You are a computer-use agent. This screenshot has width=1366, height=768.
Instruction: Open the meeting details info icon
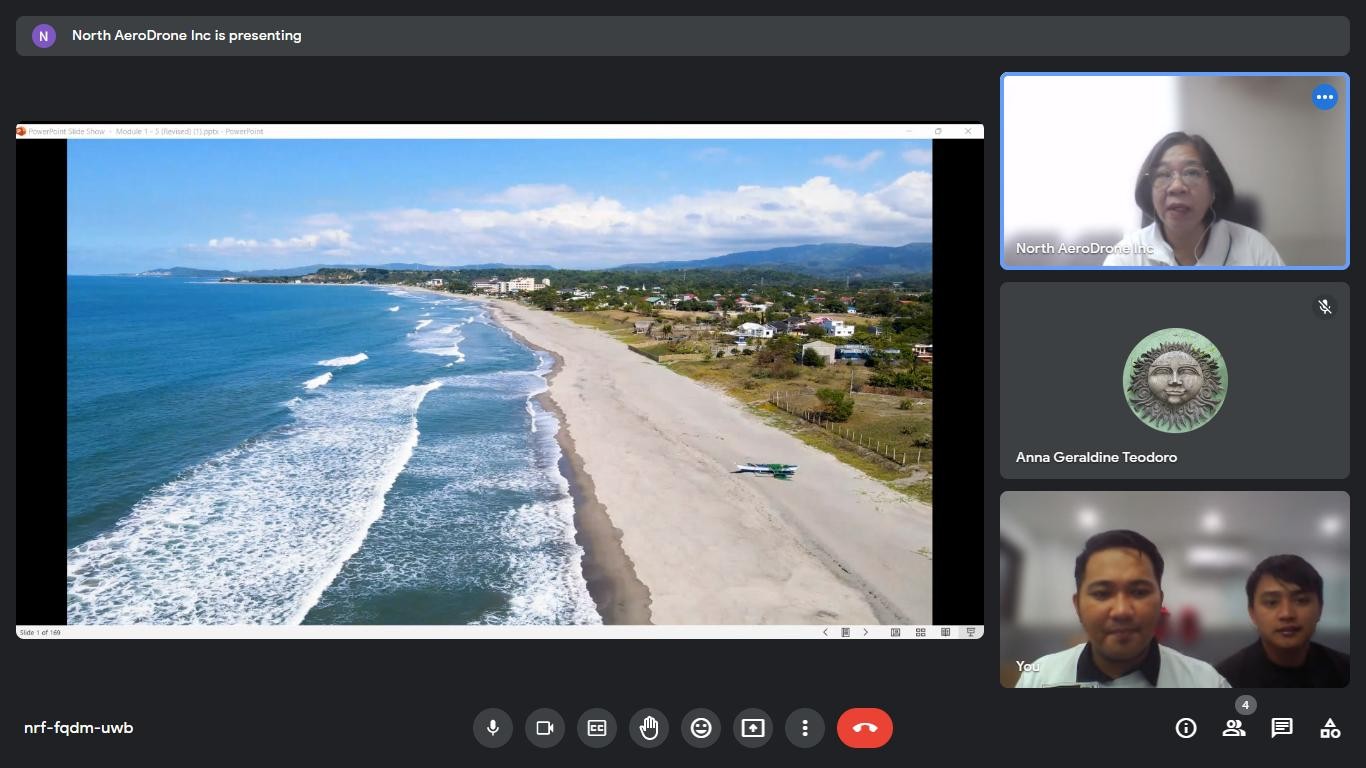point(1186,728)
